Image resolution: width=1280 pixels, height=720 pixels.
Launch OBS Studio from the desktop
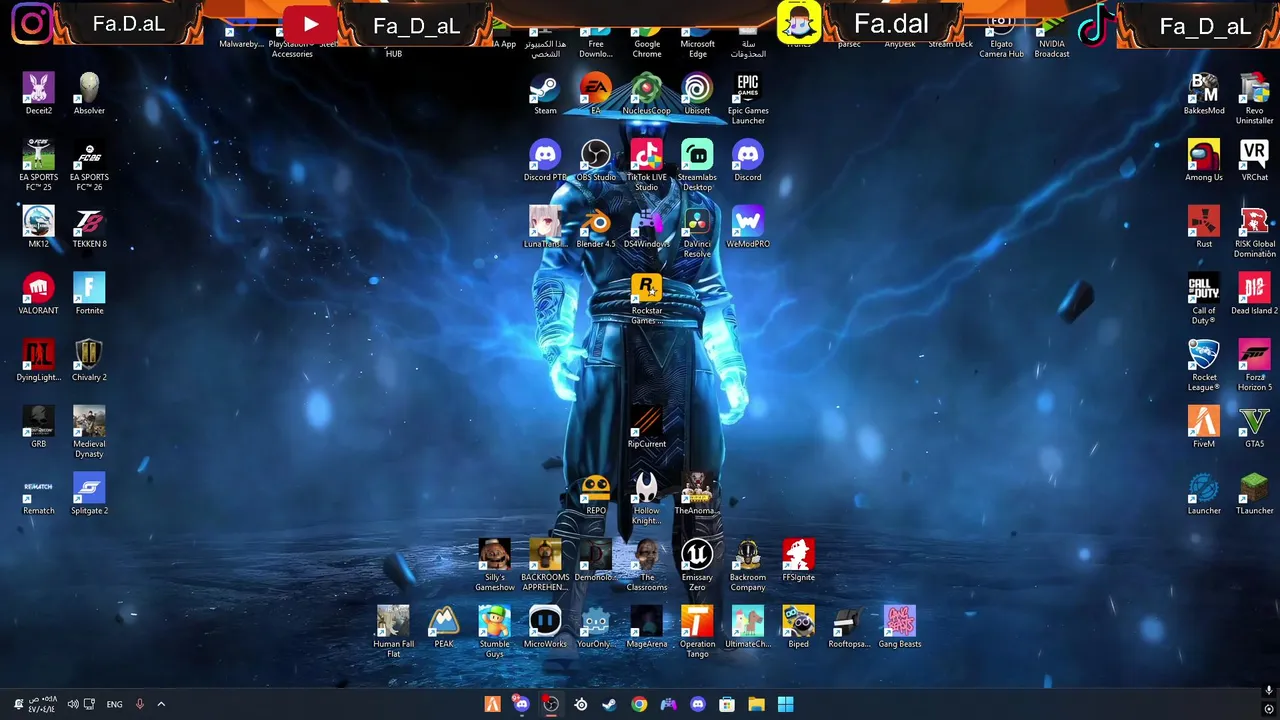coord(596,161)
